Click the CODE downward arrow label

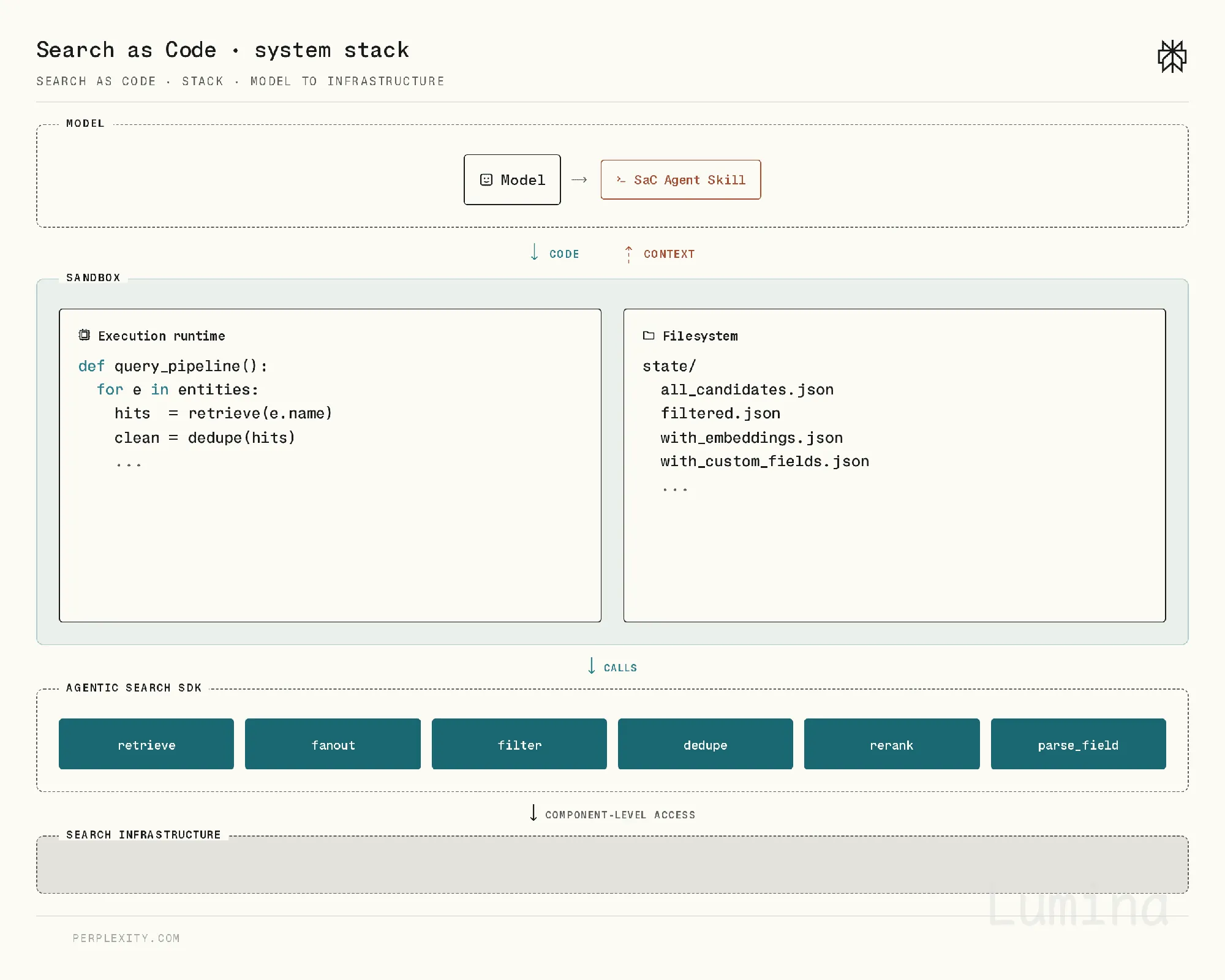(x=555, y=253)
